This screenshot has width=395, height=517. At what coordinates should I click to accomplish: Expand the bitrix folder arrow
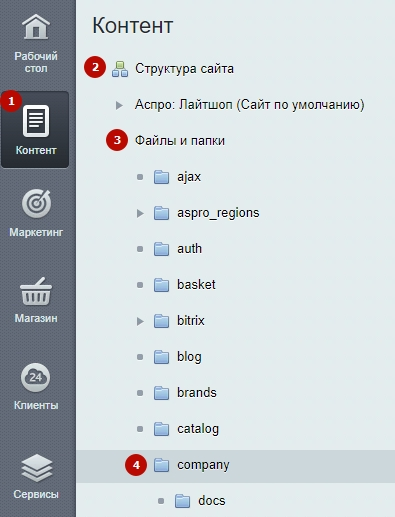point(140,321)
